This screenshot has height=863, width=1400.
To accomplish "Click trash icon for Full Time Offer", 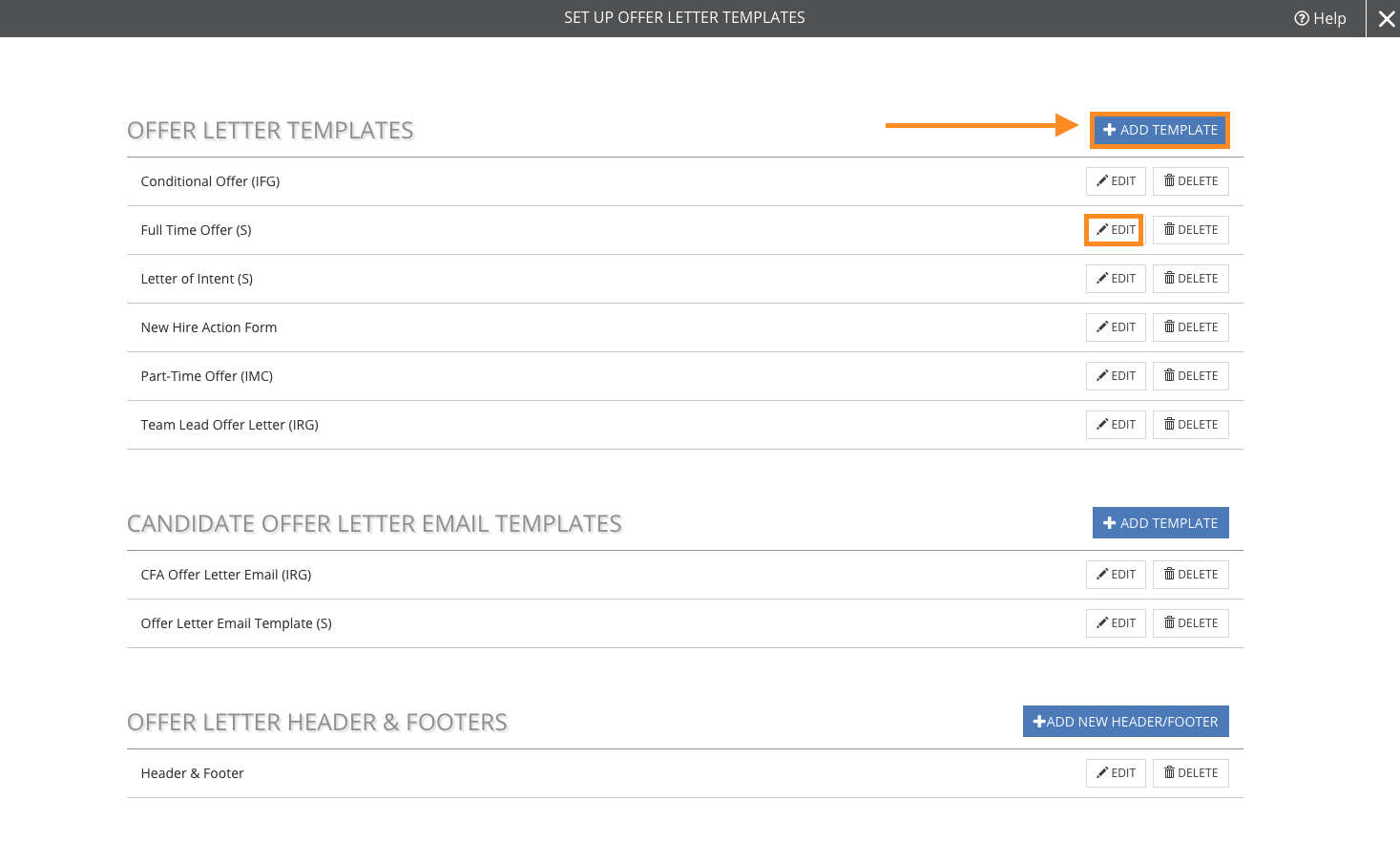I will coord(1169,230).
